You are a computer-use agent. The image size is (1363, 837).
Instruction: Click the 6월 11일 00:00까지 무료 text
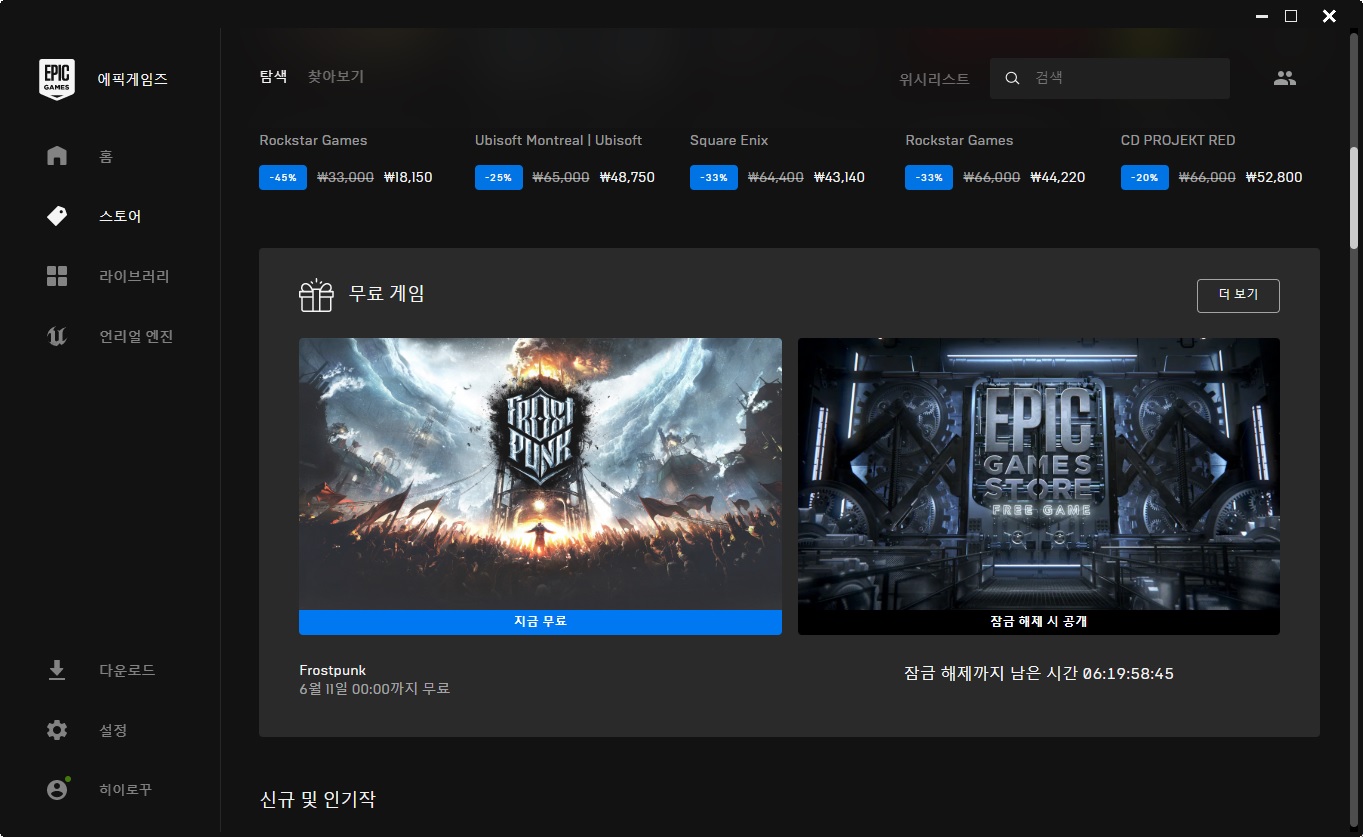tap(374, 689)
